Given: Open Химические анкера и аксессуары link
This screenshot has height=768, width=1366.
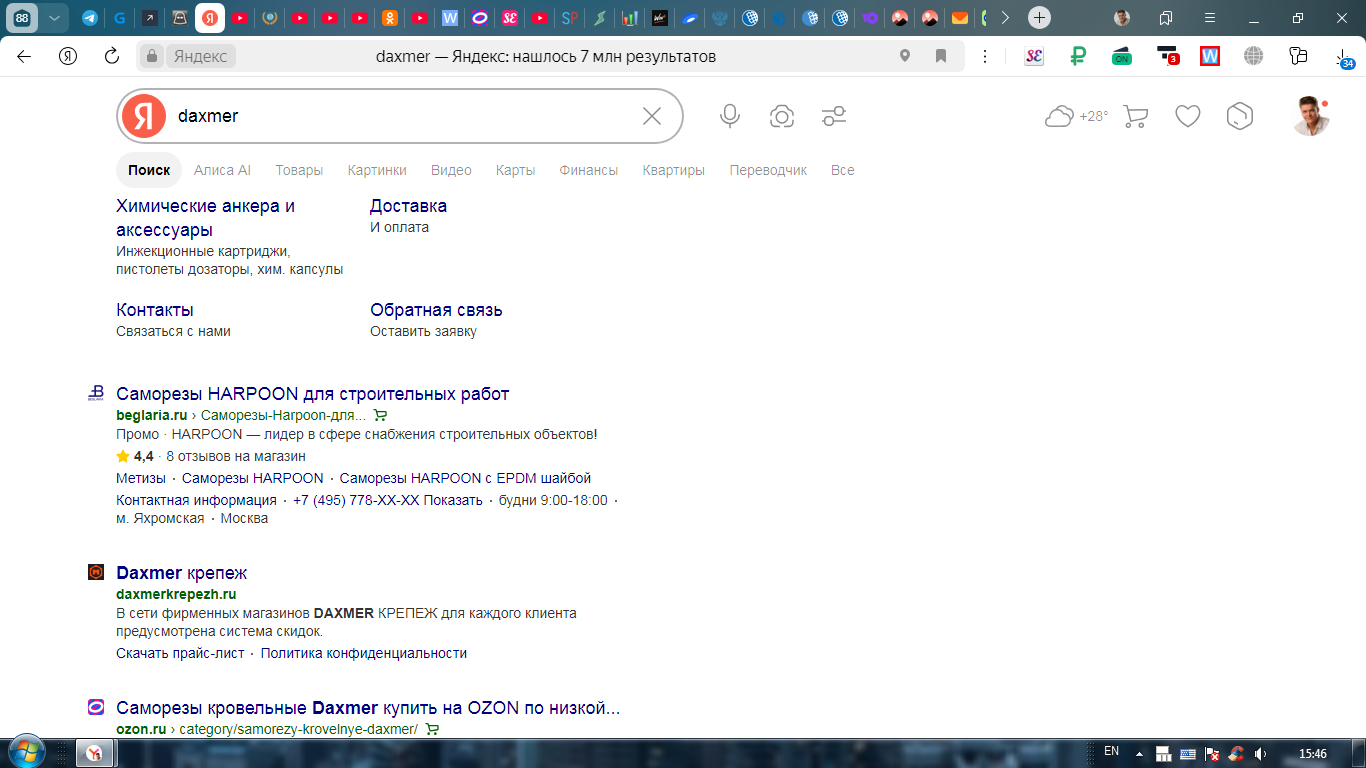Looking at the screenshot, I should click(205, 218).
